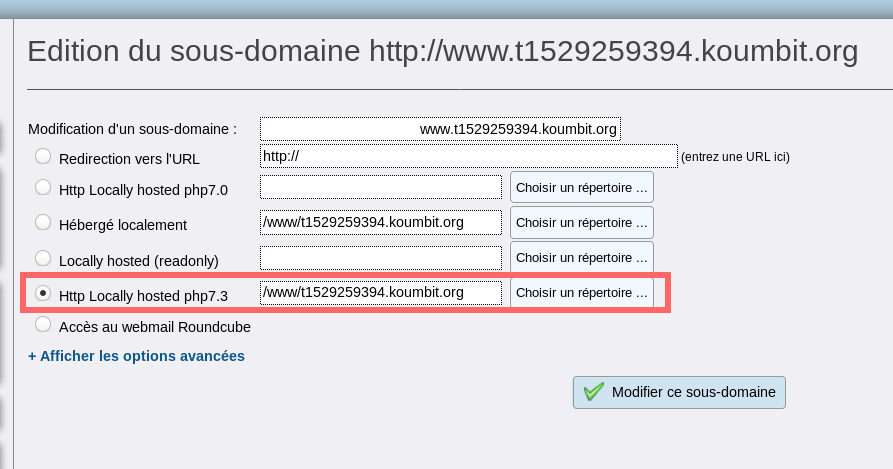Select the Redirection vers l'URL radio button
This screenshot has width=893, height=469.
[43, 157]
